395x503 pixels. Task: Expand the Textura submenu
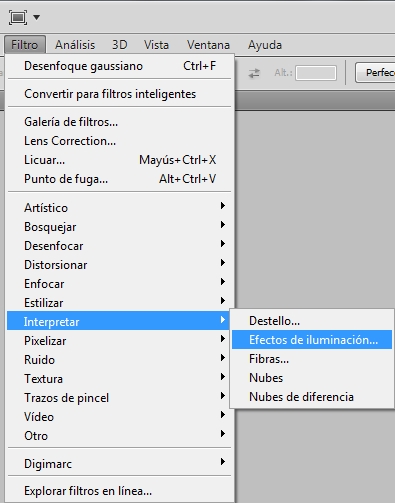[x=119, y=379]
